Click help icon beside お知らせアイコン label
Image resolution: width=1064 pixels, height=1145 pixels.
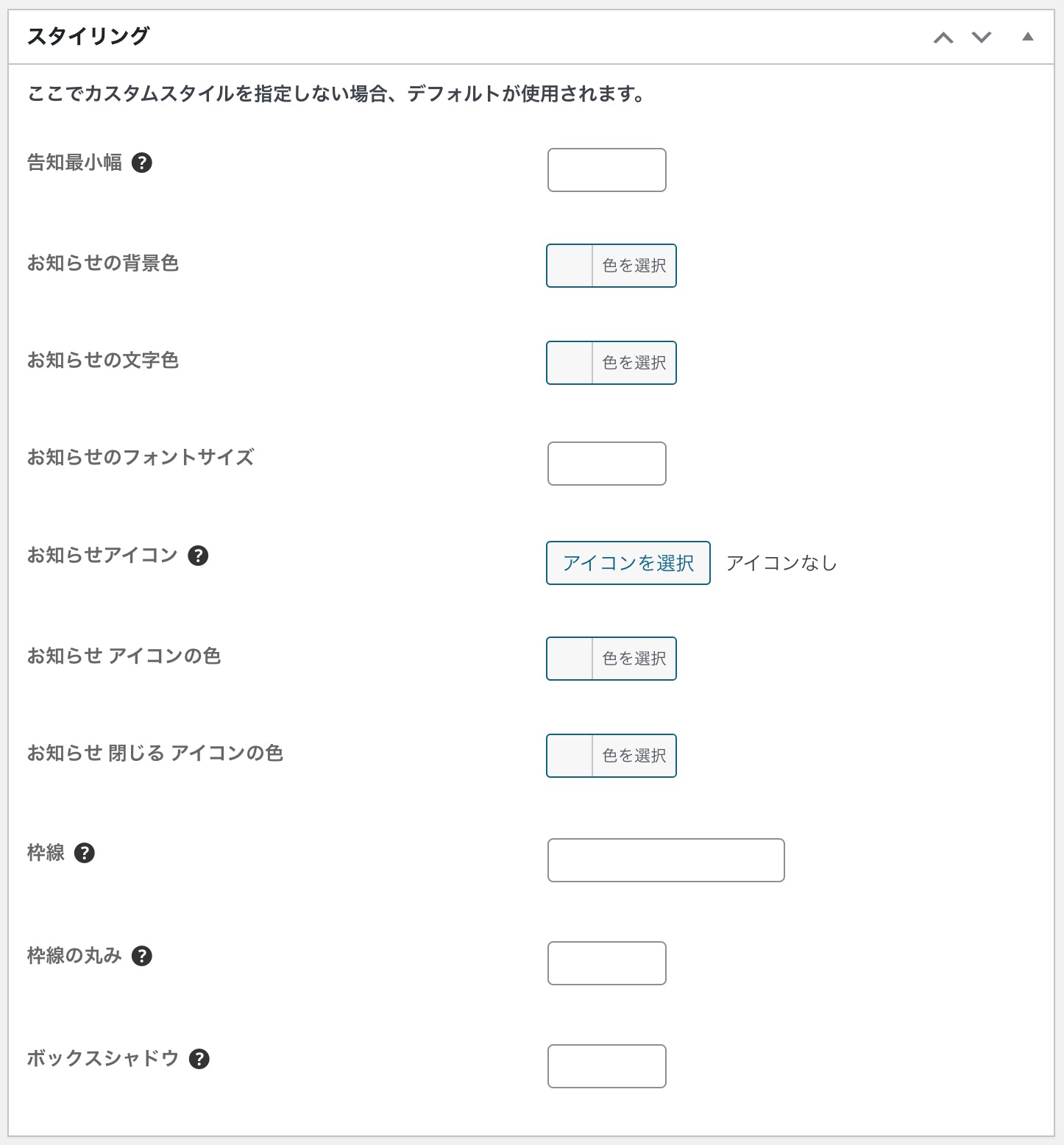(x=198, y=556)
